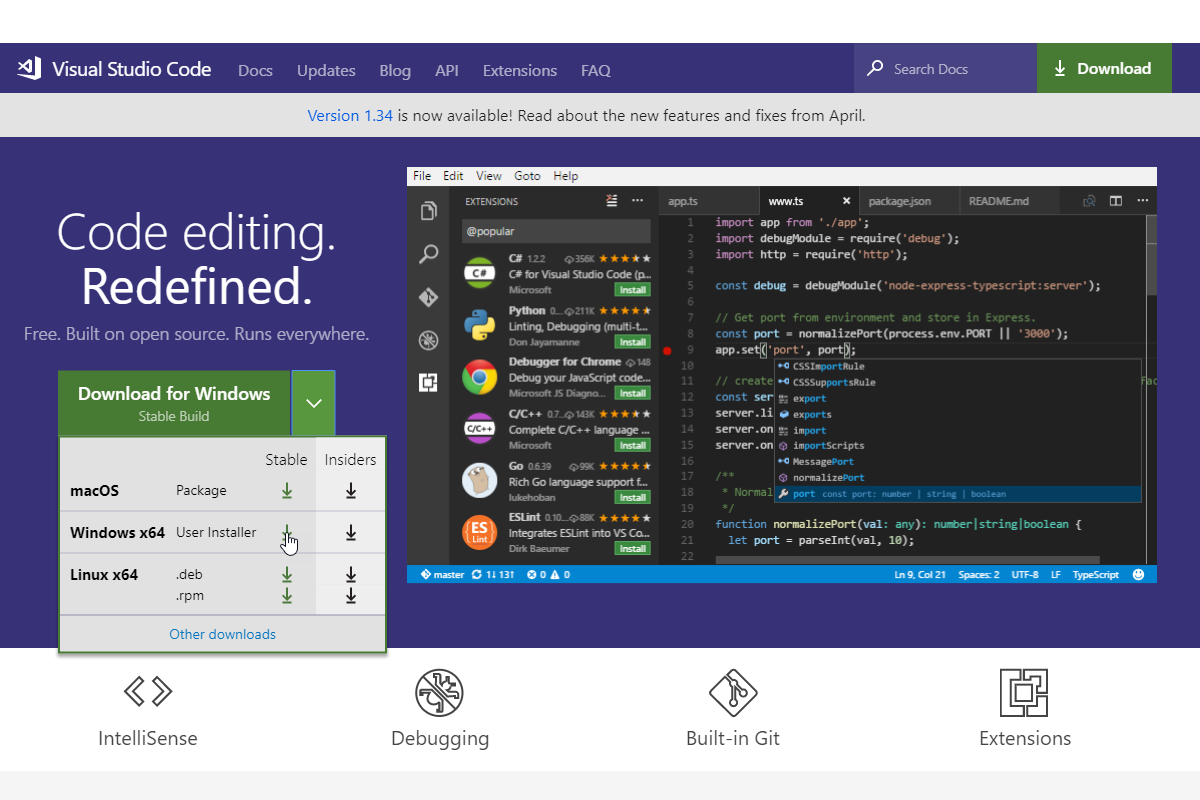1200x800 pixels.
Task: Click the clear extensions list icon
Action: click(612, 201)
